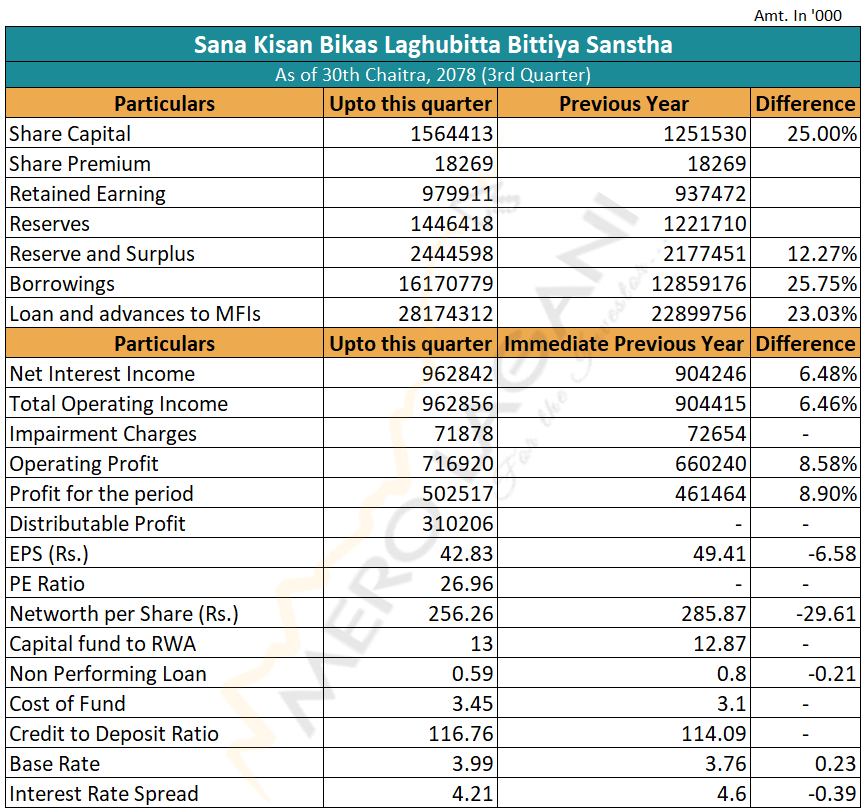The width and height of the screenshot is (867, 812).
Task: Click the 'As of 30th Chaitra, 2078' subtitle
Action: click(x=432, y=75)
